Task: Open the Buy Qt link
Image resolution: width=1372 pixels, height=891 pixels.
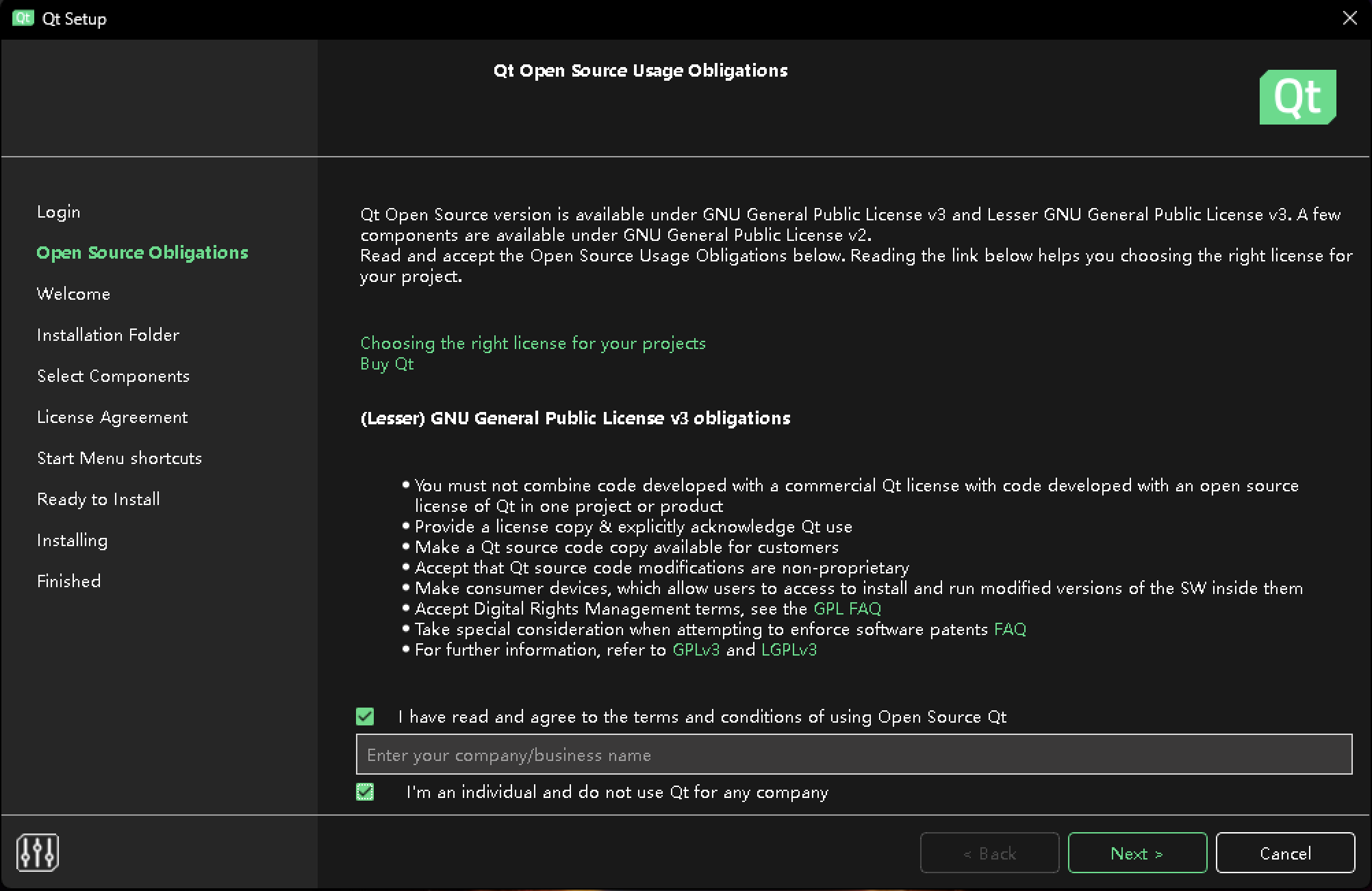Action: pyautogui.click(x=387, y=363)
